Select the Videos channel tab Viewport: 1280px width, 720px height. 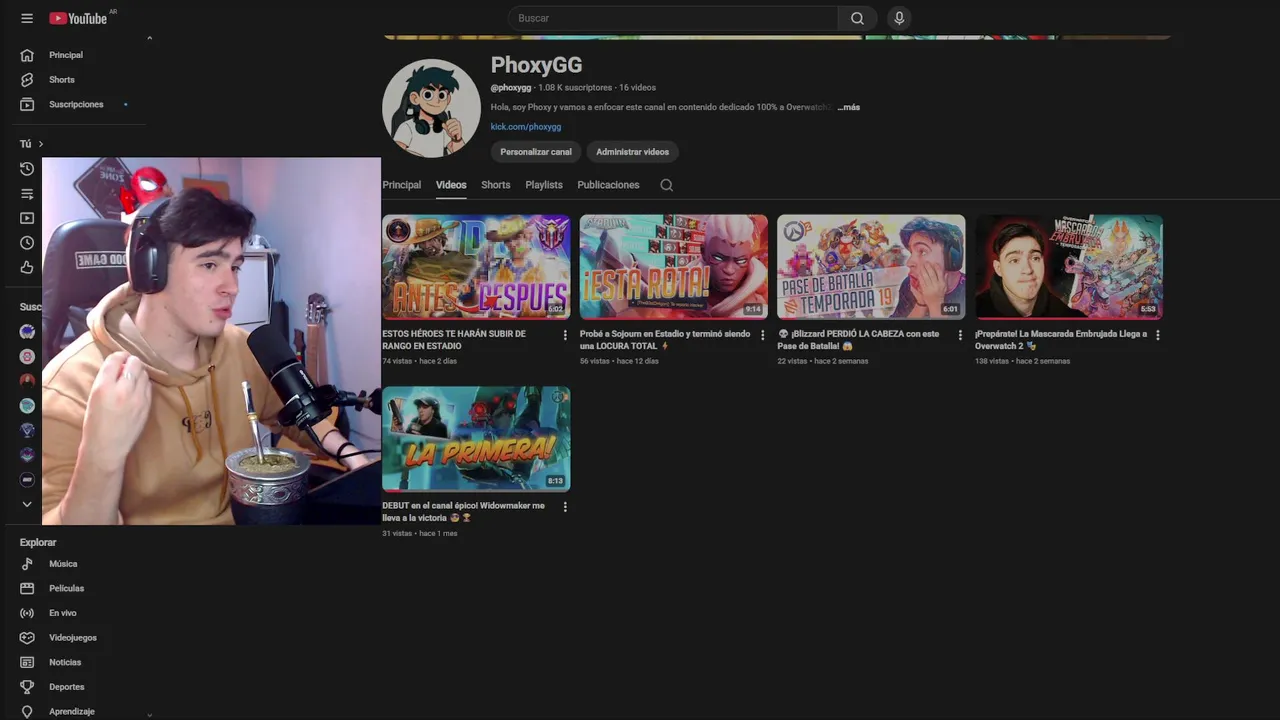[x=451, y=185]
